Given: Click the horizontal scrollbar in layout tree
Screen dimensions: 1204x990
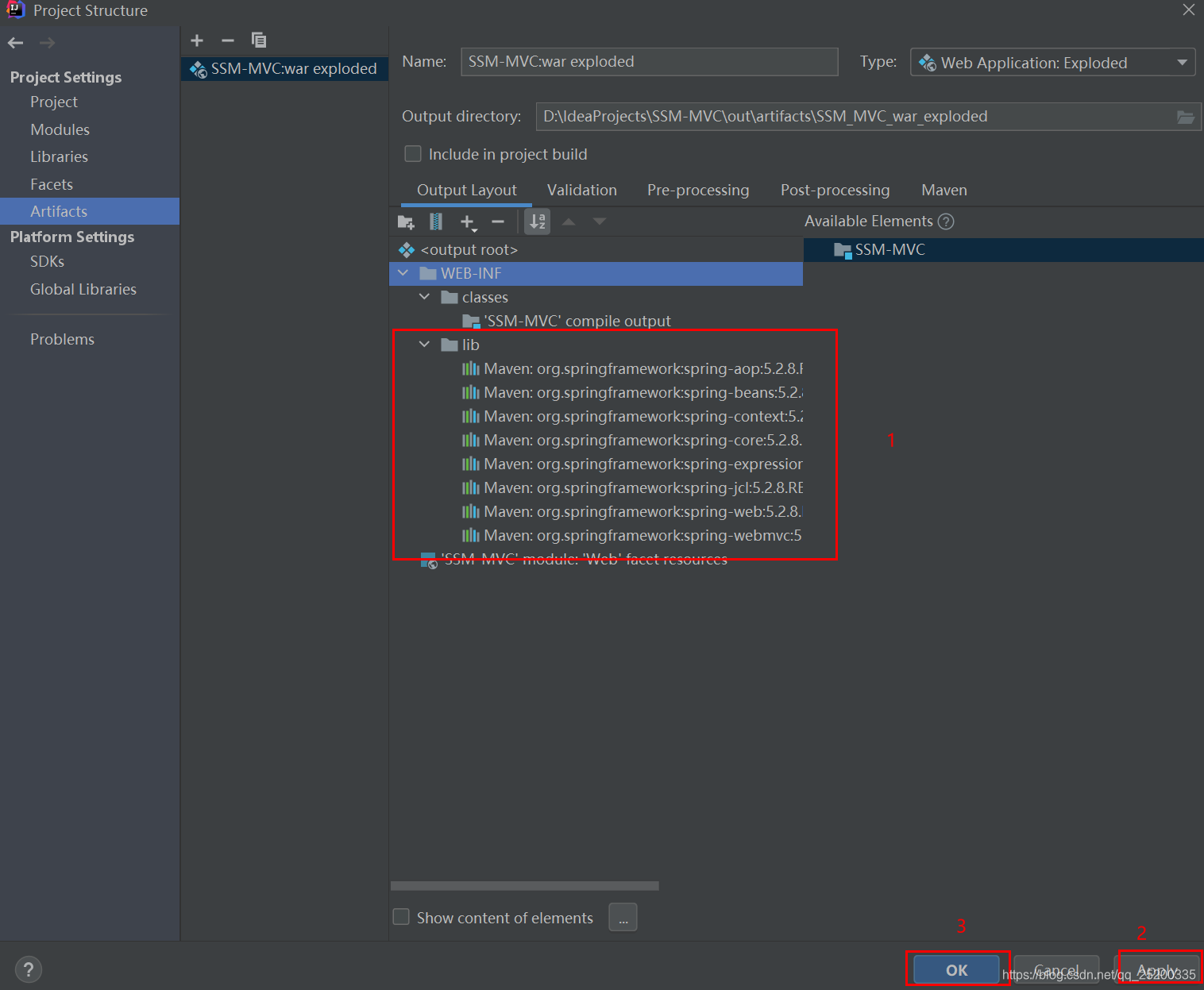Looking at the screenshot, I should click(x=525, y=886).
